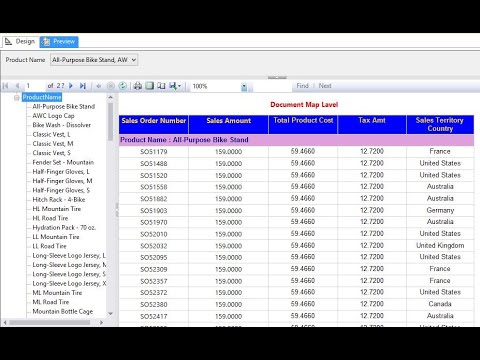Open page setup
Image resolution: width=480 pixels, height=360 pixels.
click(x=161, y=86)
